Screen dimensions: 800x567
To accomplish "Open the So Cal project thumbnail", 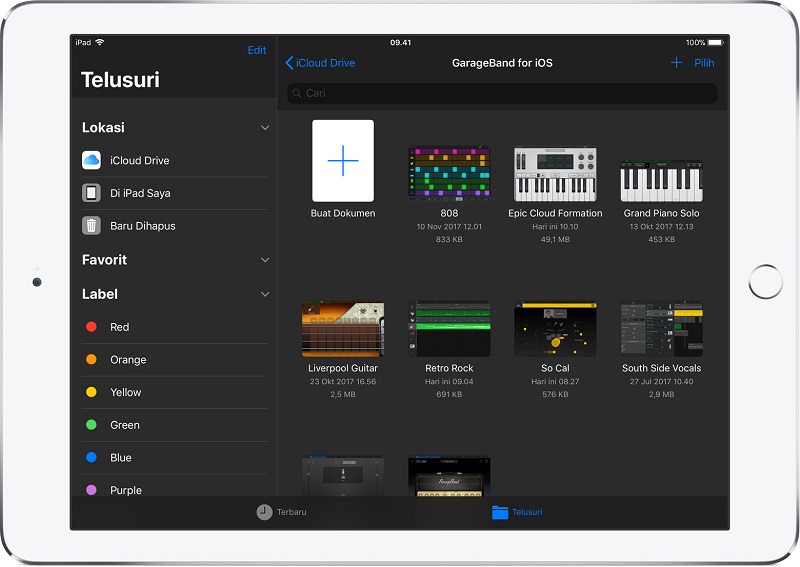I will [x=555, y=329].
